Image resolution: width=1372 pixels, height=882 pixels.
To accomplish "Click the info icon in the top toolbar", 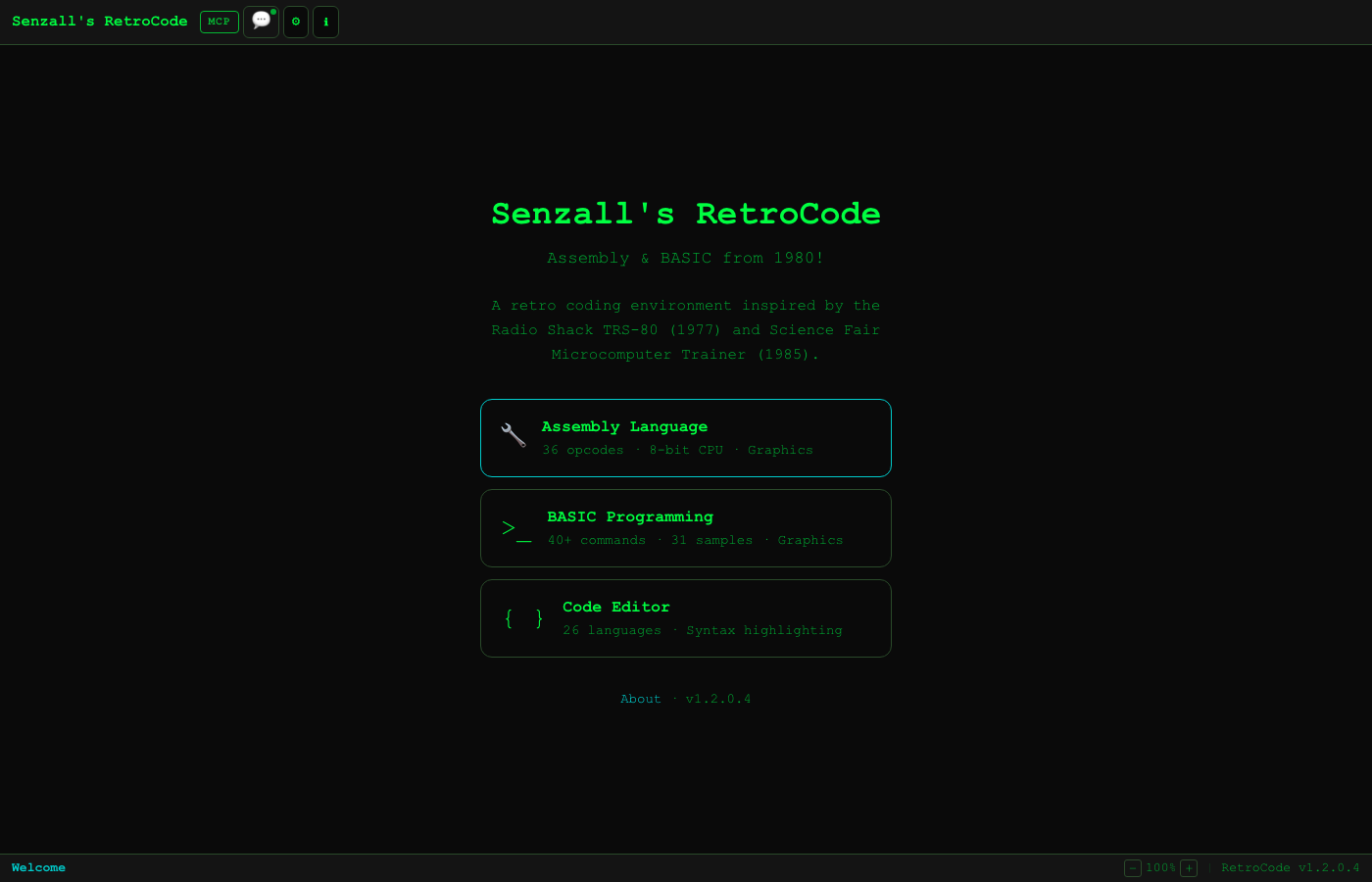I will pos(325,22).
